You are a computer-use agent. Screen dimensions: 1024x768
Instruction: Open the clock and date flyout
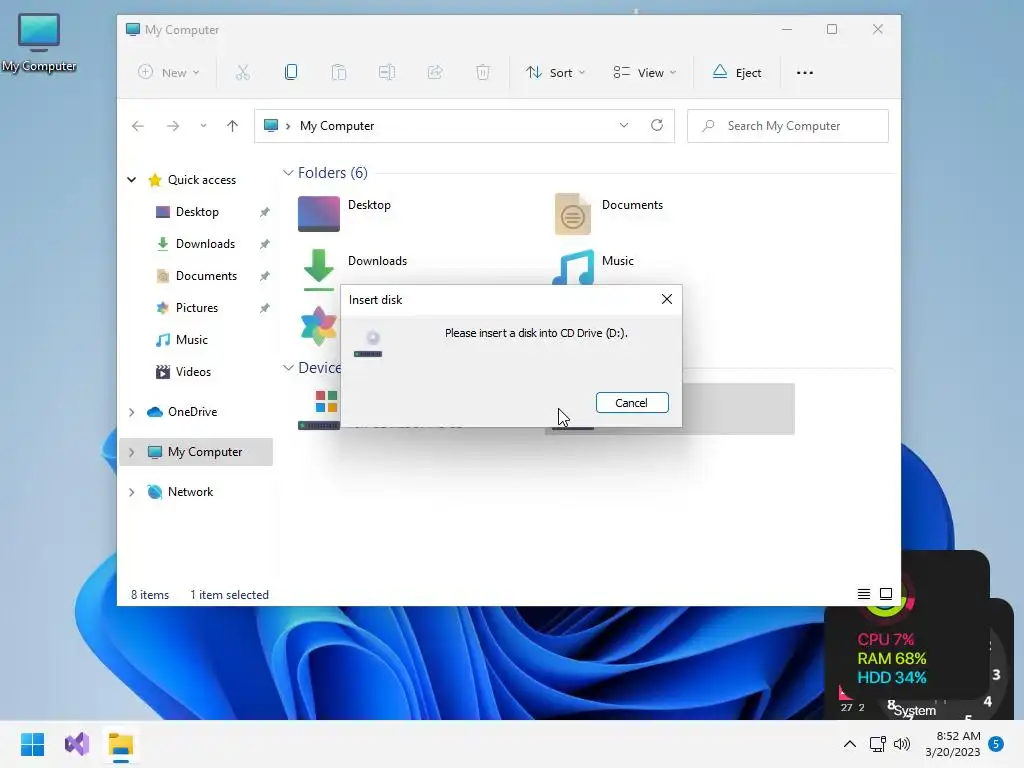click(953, 744)
